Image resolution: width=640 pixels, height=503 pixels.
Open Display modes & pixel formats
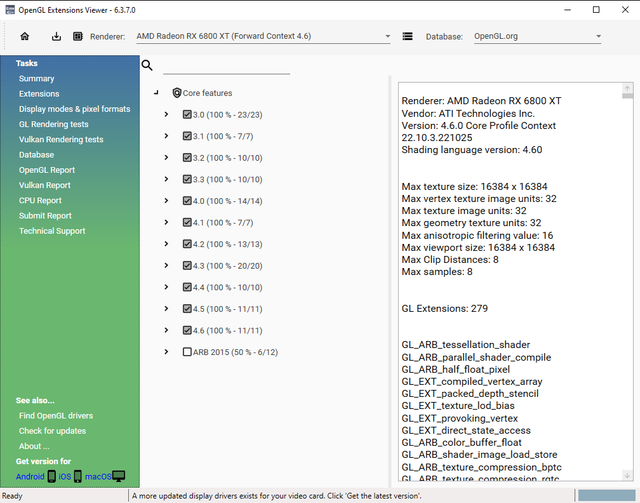point(74,109)
